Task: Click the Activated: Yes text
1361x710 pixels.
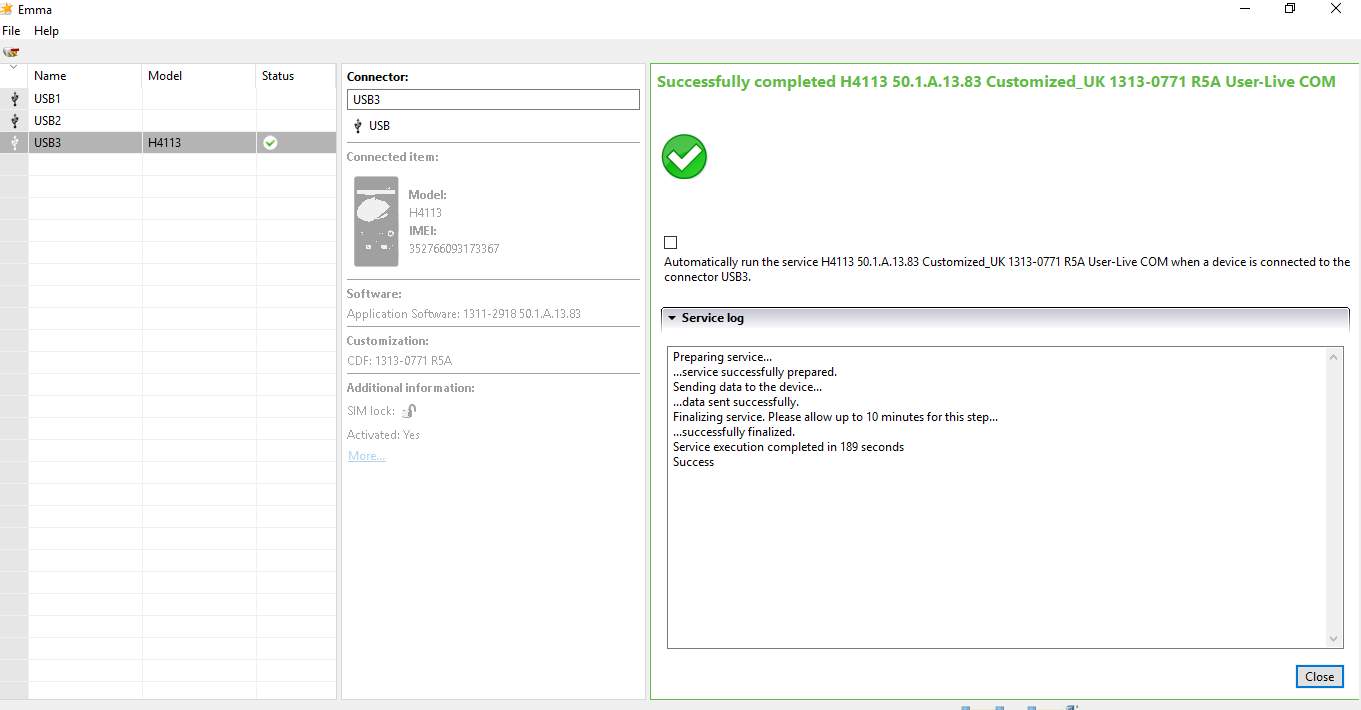Action: [x=383, y=435]
